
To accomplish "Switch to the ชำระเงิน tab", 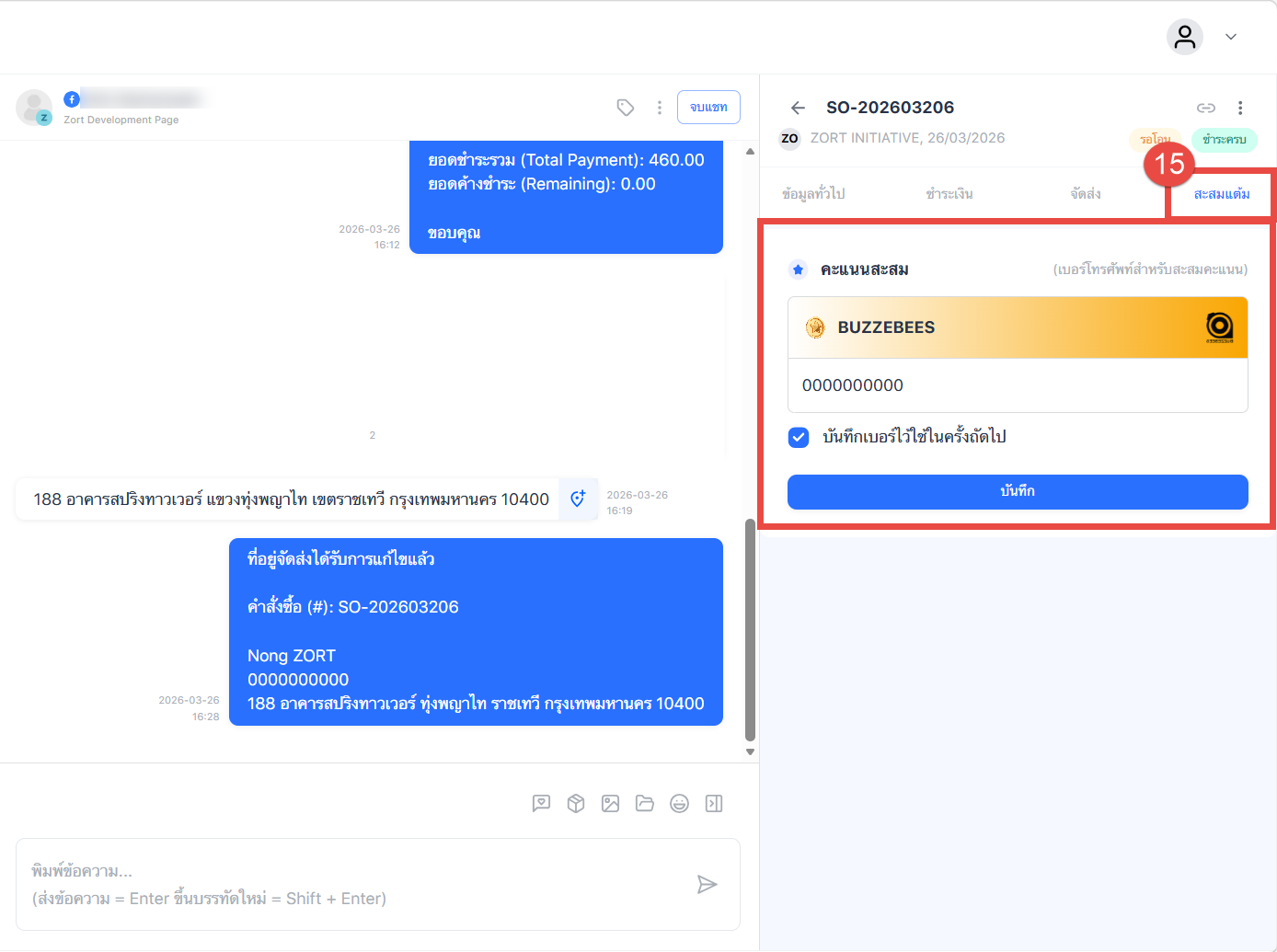I will click(x=949, y=194).
